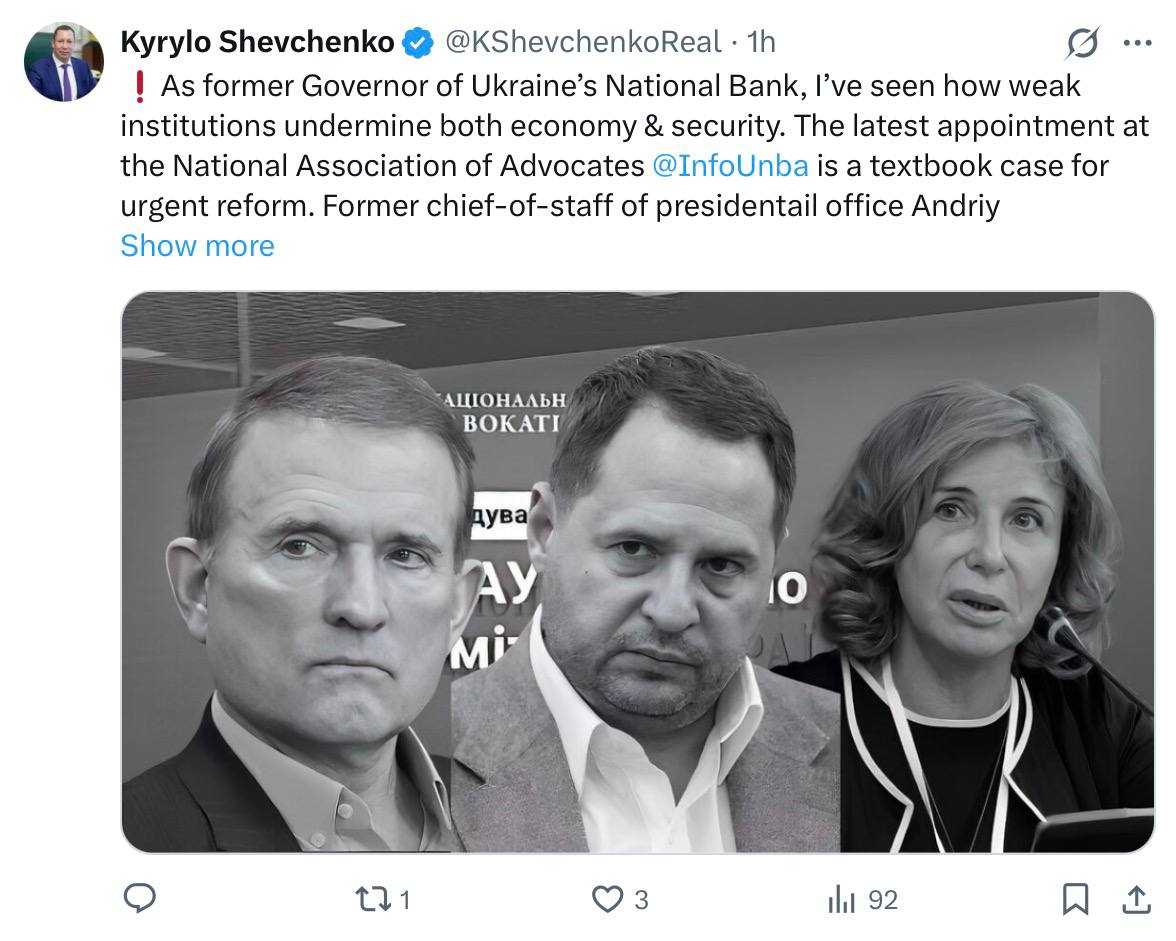Click the reply comment icon
The image size is (1176, 941).
(x=139, y=899)
